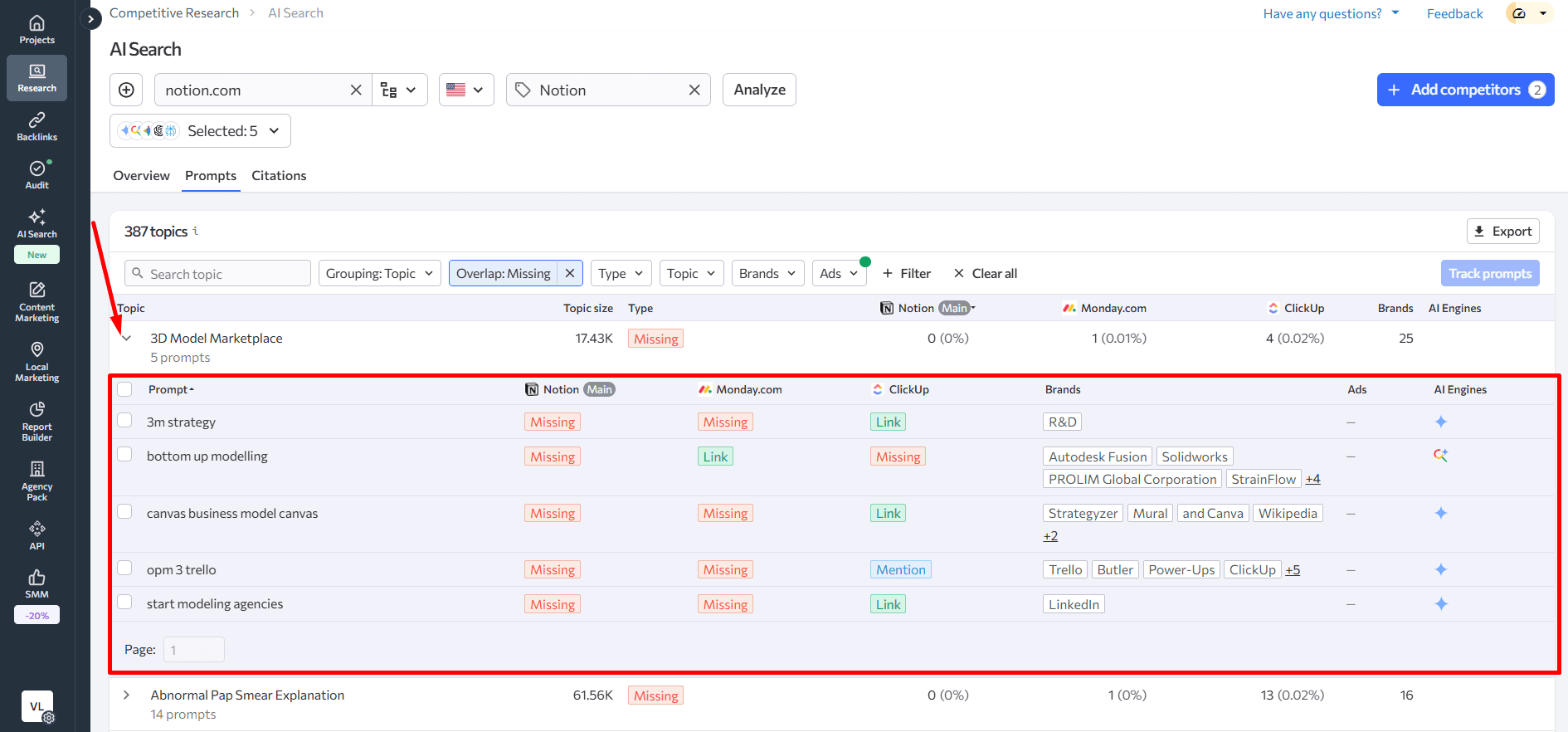Open the Selected: 5 engines dropdown
The width and height of the screenshot is (1568, 732).
200,131
